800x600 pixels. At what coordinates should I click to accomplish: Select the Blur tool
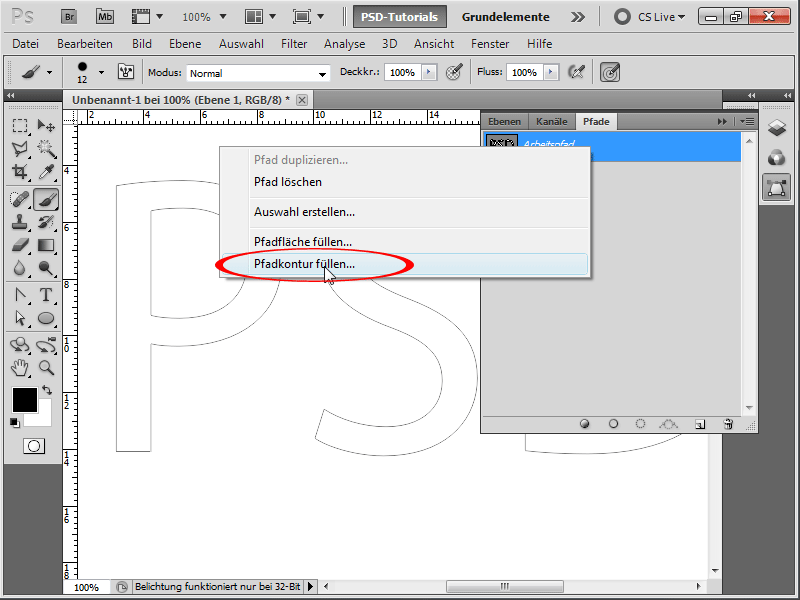click(20, 268)
